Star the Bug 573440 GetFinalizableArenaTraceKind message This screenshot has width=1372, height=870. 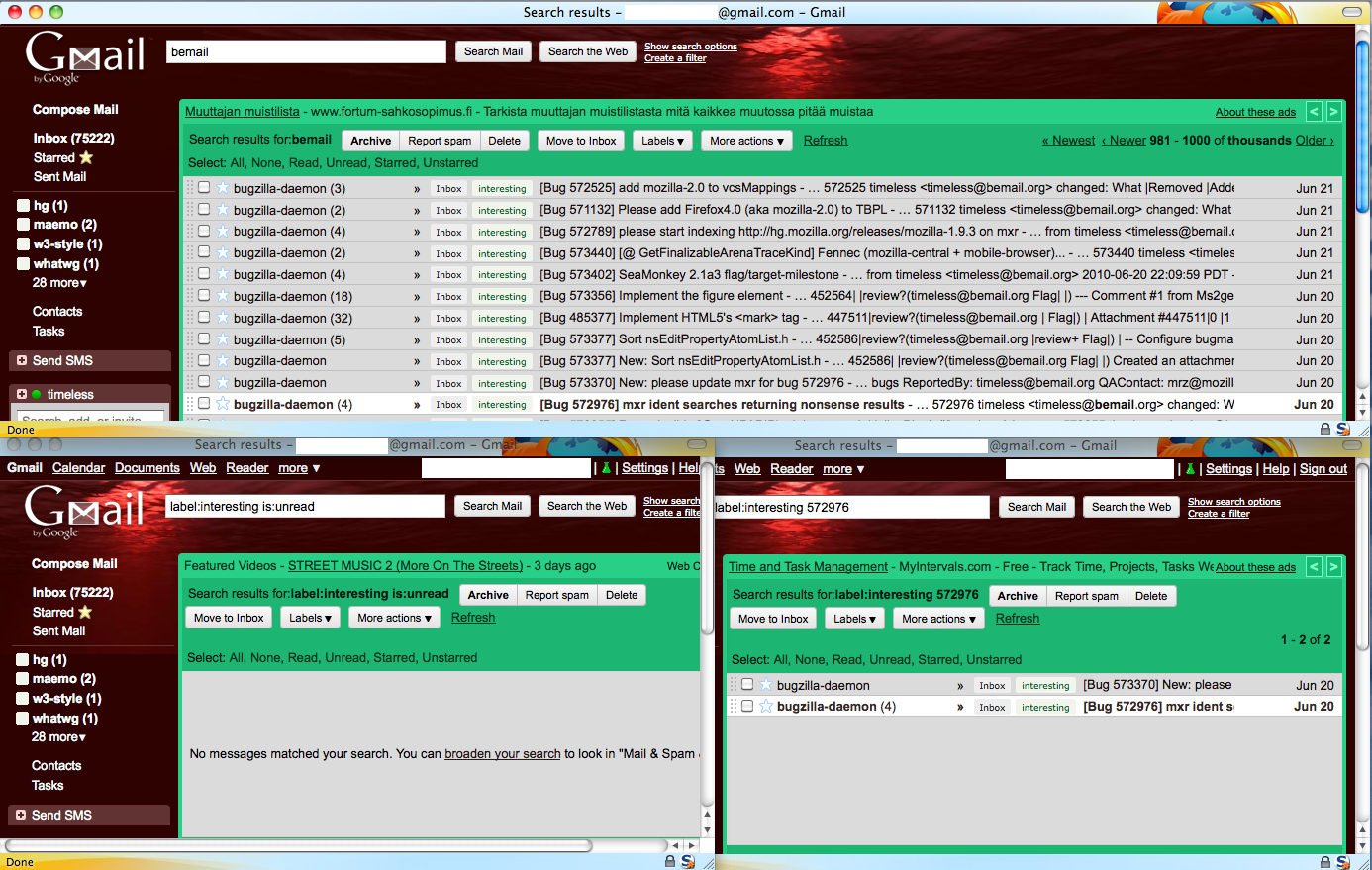(x=223, y=252)
